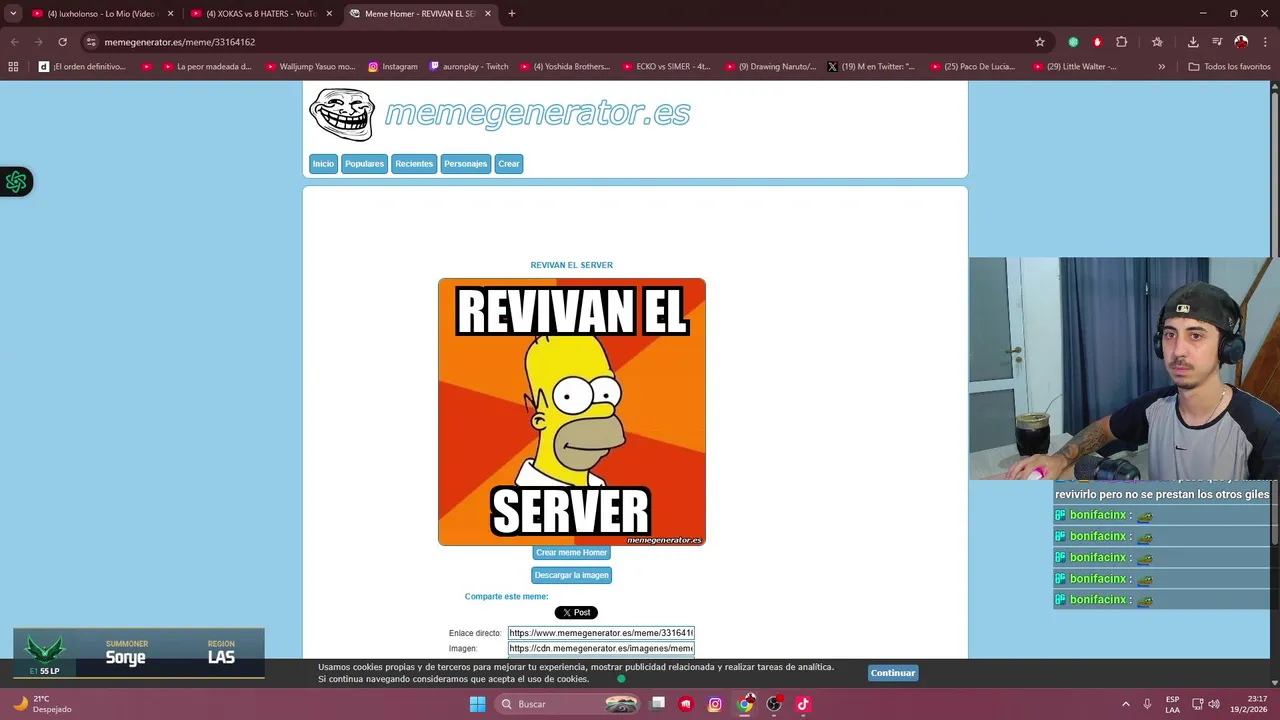The height and width of the screenshot is (720, 1280).
Task: Open Google Chrome in the taskbar
Action: 744,704
